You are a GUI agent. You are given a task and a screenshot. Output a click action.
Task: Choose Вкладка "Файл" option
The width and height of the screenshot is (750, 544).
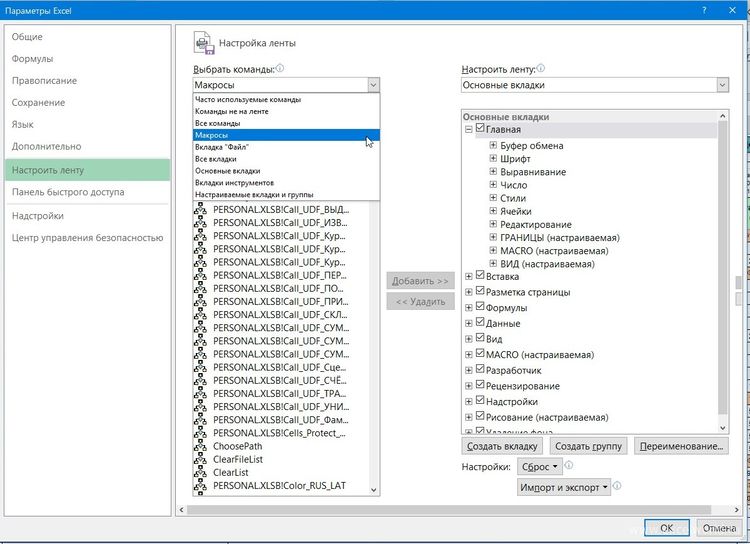coord(287,147)
